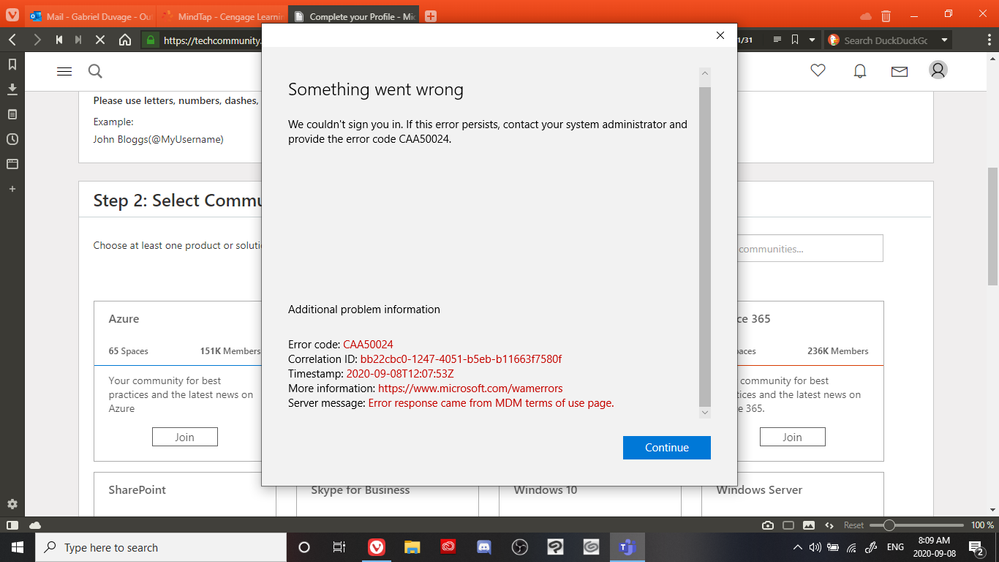Click Continue in the error dialog
This screenshot has height=562, width=999.
click(x=666, y=447)
